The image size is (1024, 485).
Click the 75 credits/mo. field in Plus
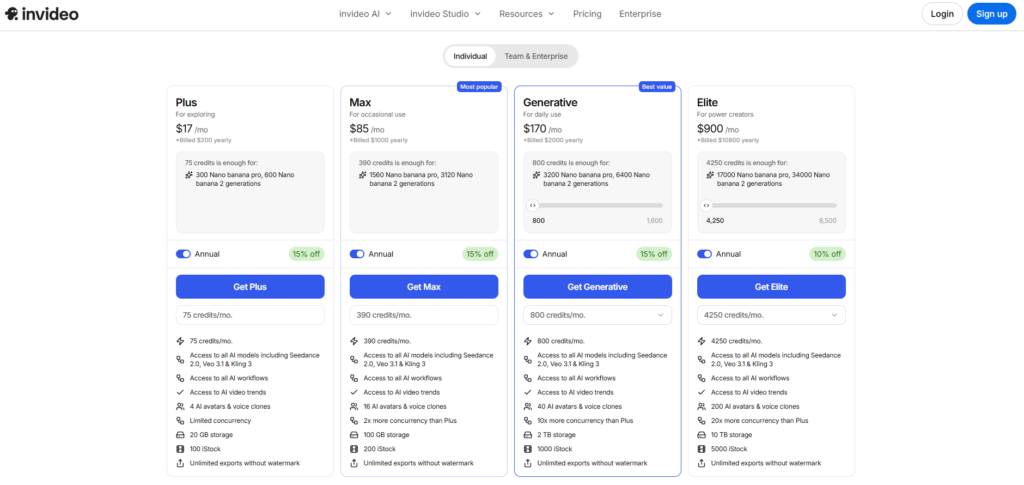250,315
